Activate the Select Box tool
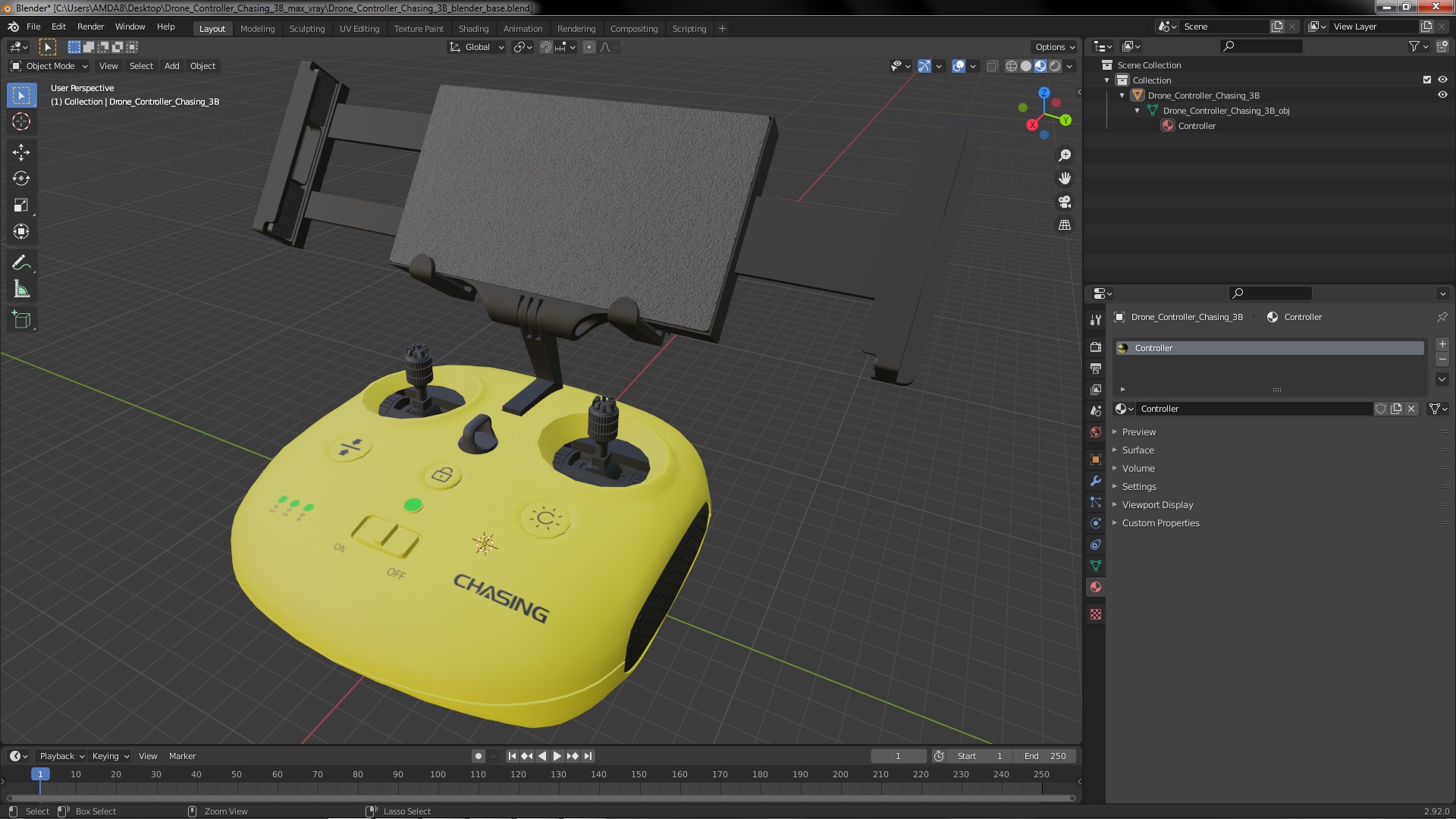 pos(21,95)
